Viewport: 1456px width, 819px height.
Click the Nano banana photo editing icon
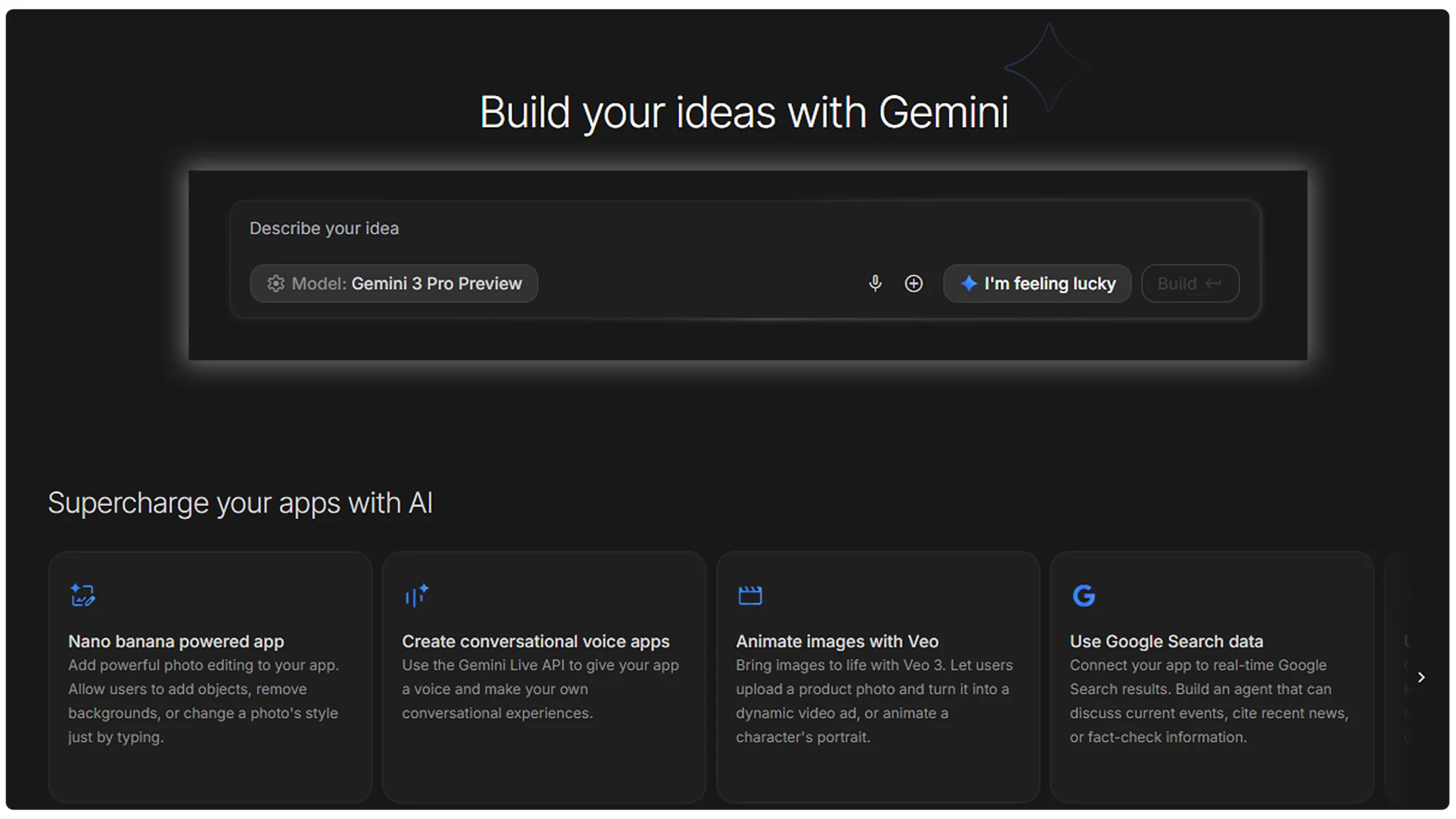tap(82, 595)
